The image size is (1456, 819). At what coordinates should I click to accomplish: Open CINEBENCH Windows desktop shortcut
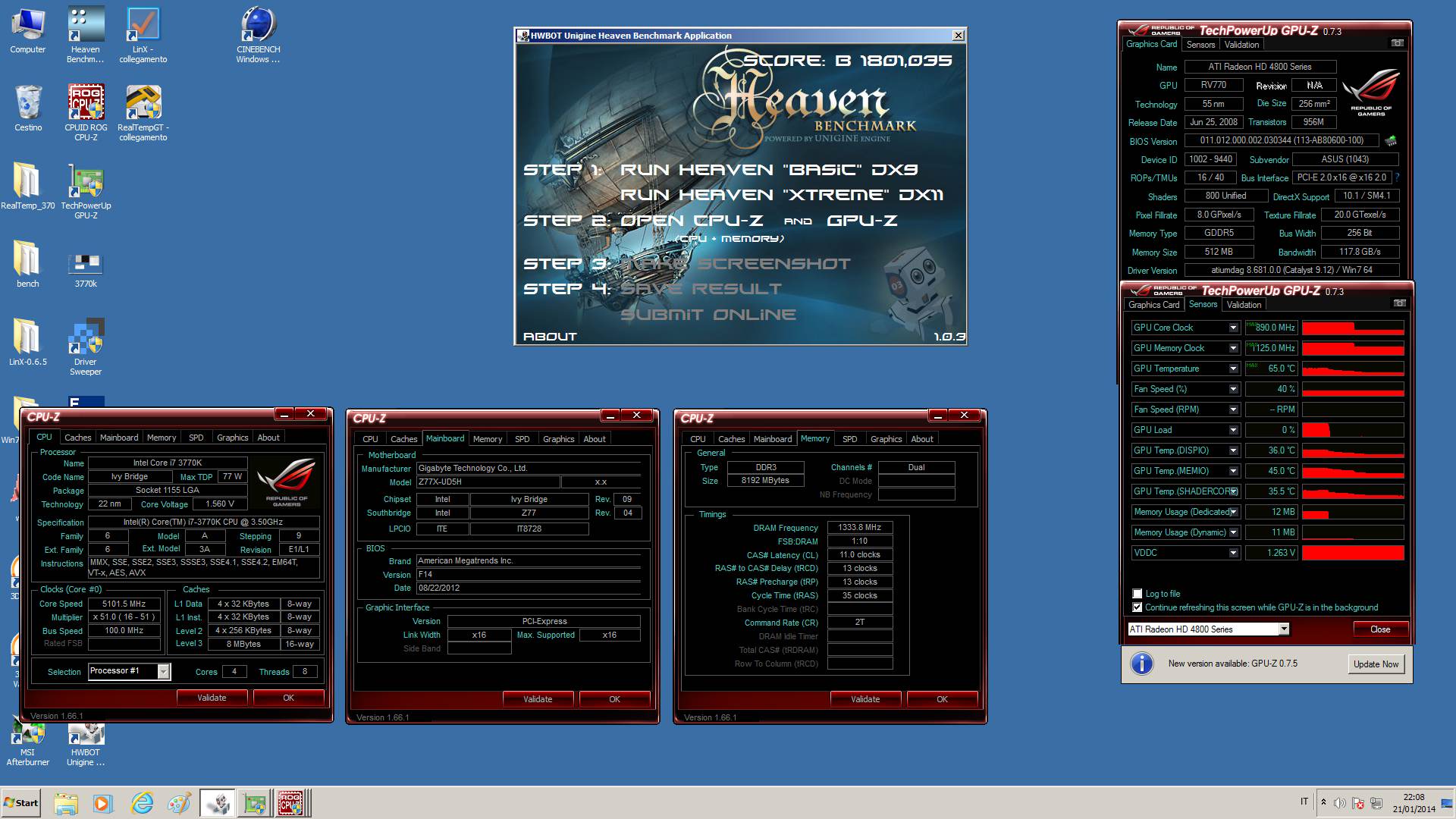pos(258,35)
